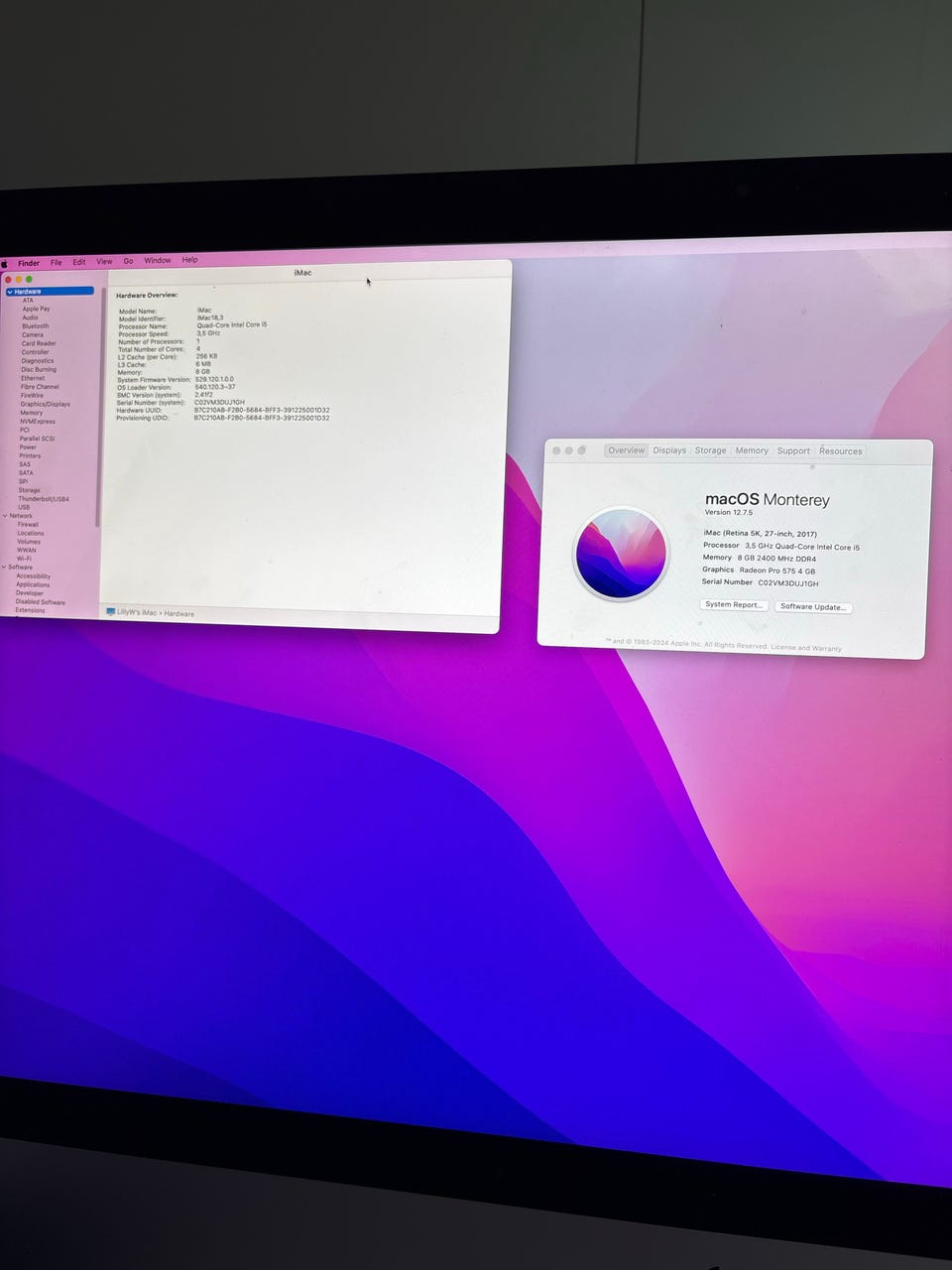The width and height of the screenshot is (952, 1270).
Task: Click the Software Update button
Action: pyautogui.click(x=813, y=606)
